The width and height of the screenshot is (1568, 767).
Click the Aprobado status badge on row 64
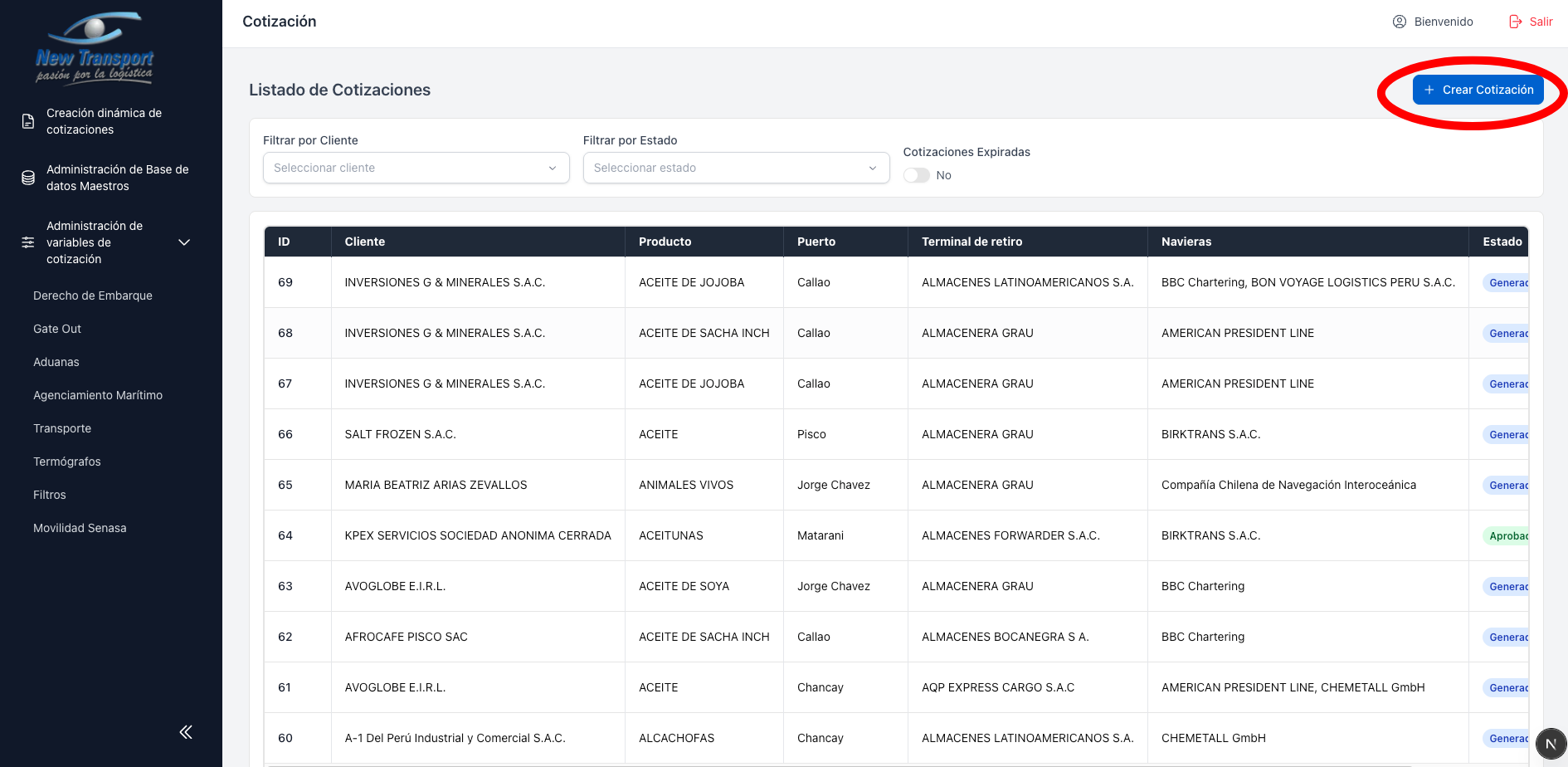pyautogui.click(x=1507, y=535)
